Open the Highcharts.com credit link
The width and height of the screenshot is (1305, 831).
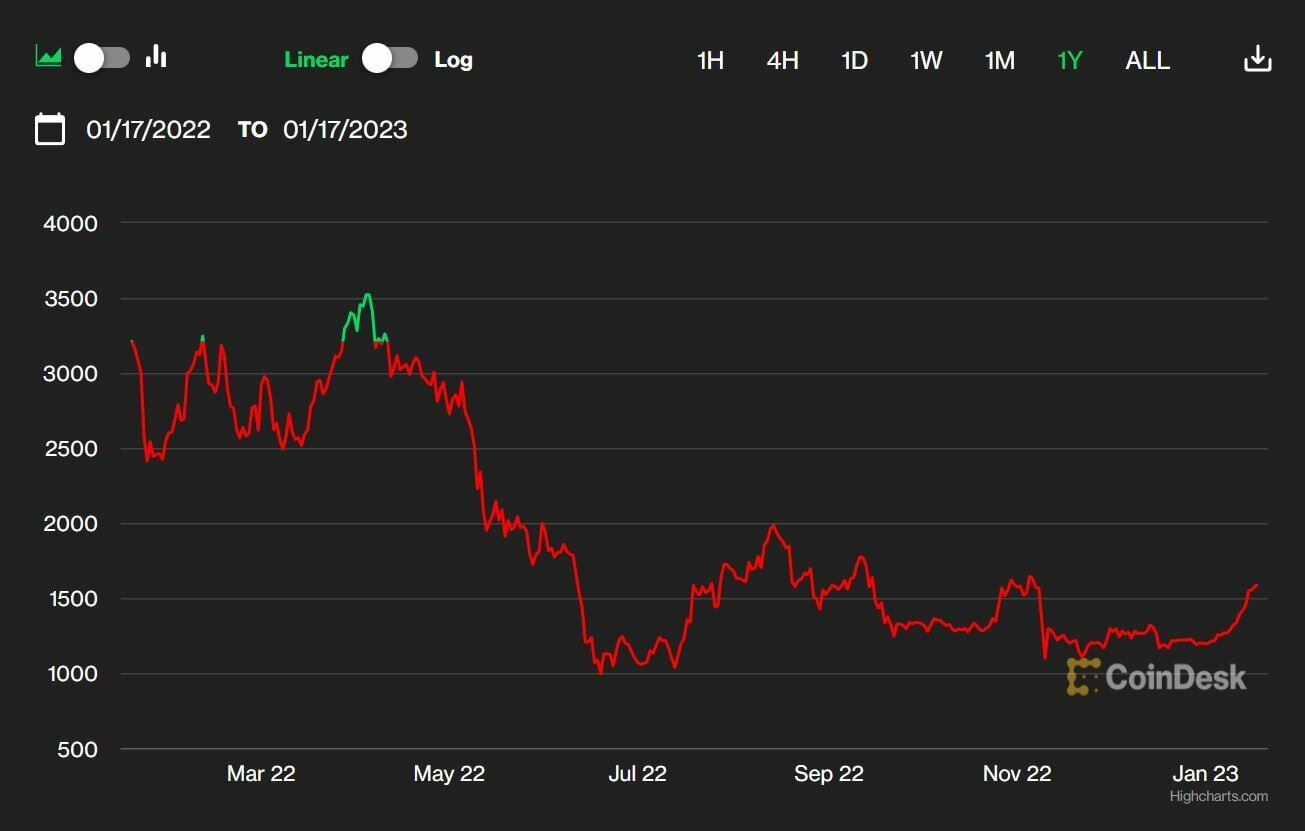point(1218,797)
